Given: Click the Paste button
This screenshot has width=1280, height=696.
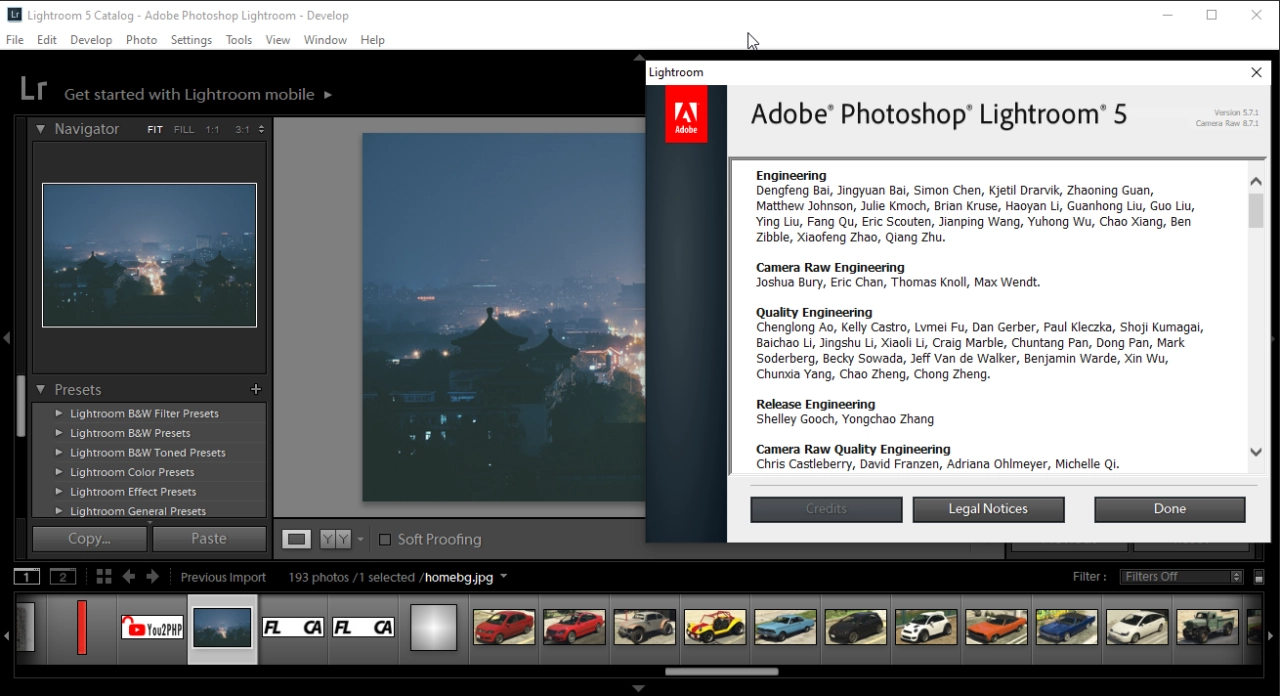Looking at the screenshot, I should pyautogui.click(x=209, y=538).
